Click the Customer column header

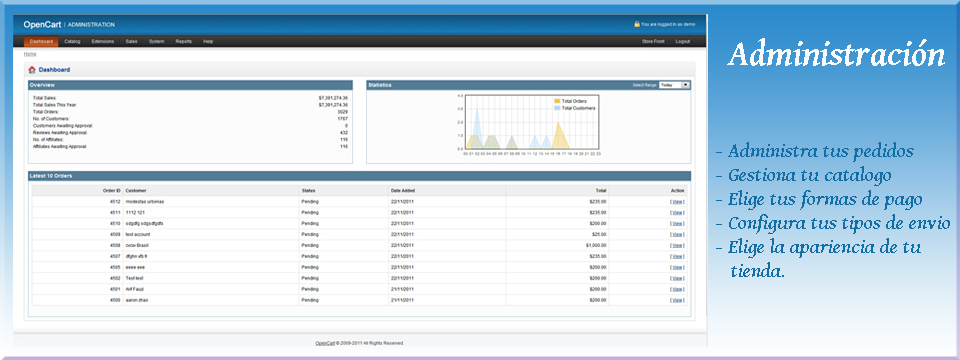click(x=136, y=190)
